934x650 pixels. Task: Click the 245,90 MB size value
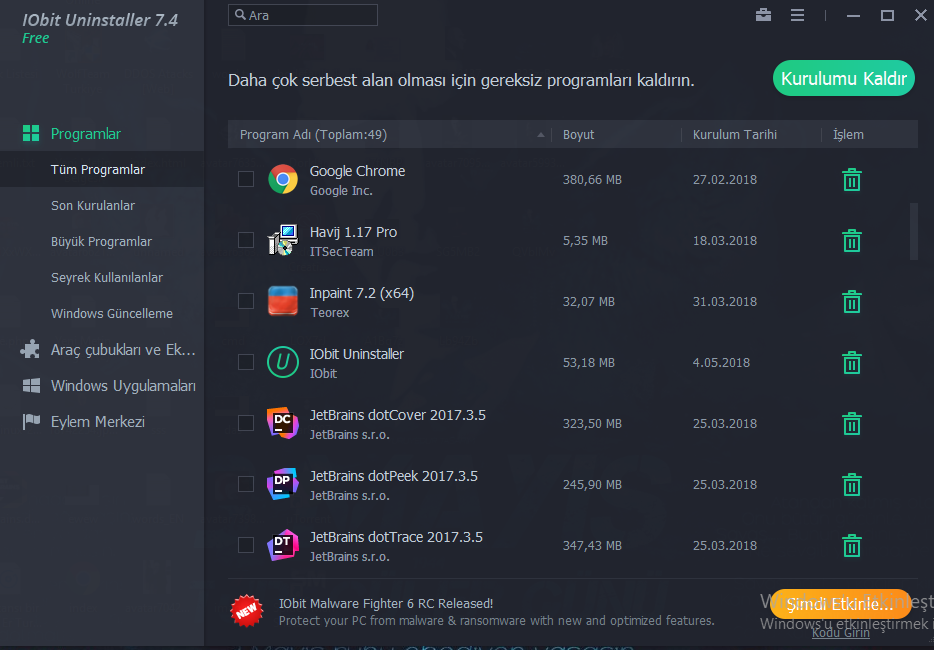pos(592,485)
